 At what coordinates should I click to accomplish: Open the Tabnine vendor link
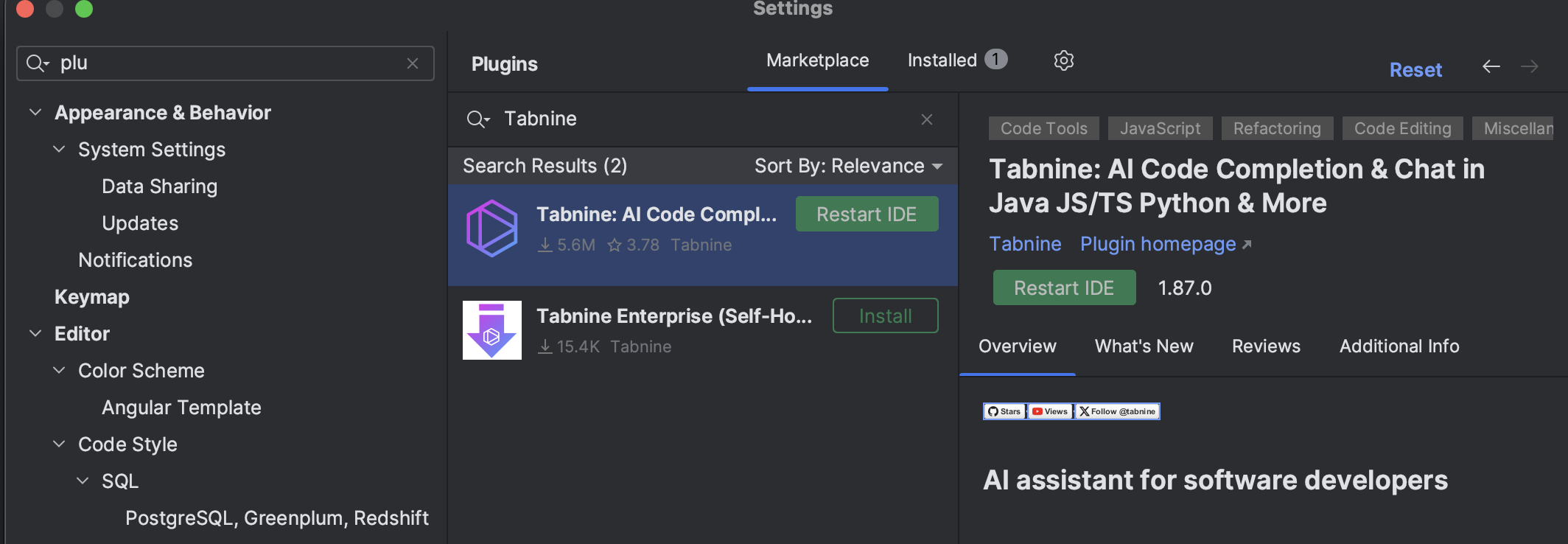[1025, 244]
